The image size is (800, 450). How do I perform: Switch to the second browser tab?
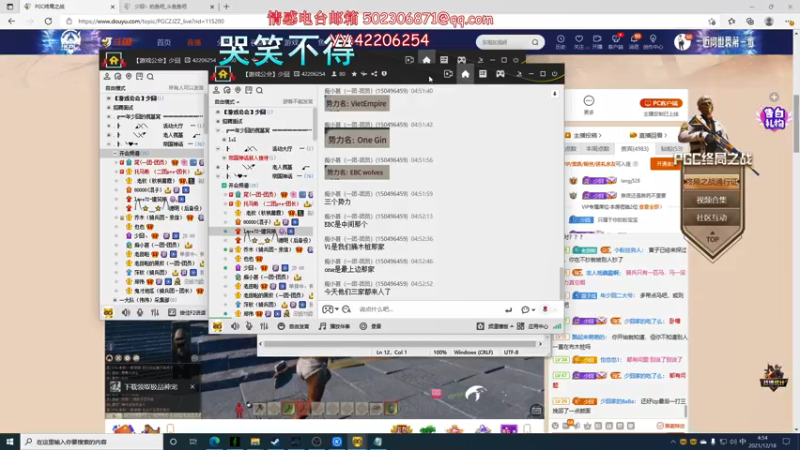point(168,7)
